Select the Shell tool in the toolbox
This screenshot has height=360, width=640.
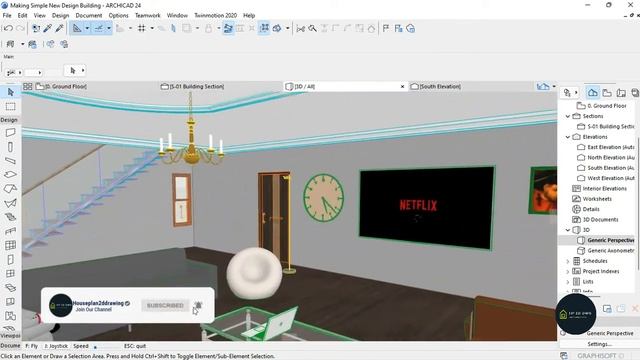(x=11, y=203)
